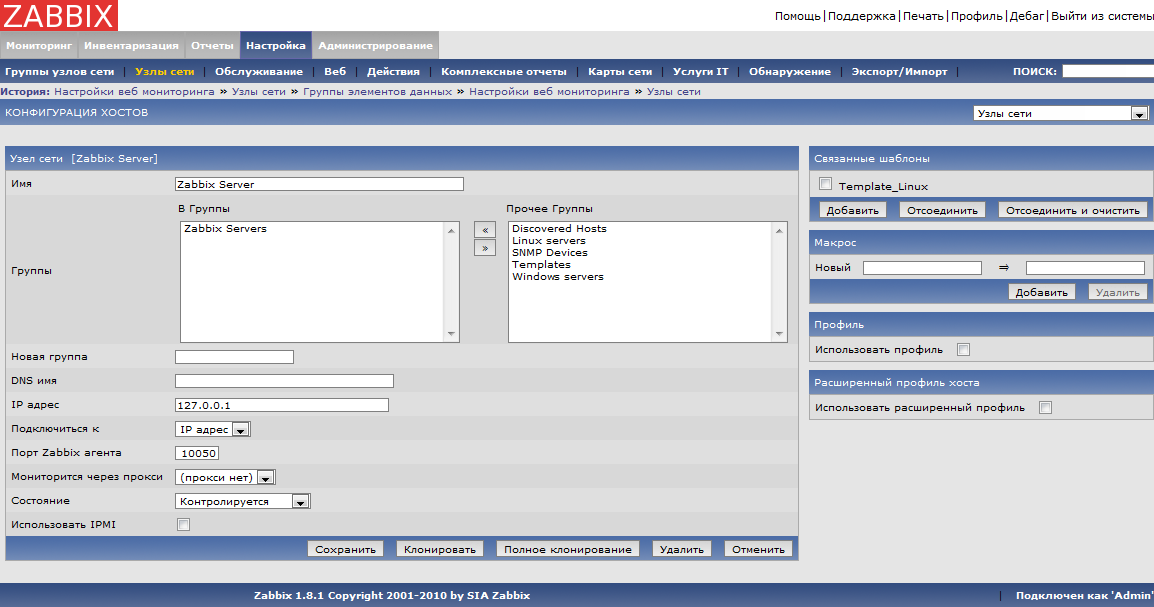
Task: Click the ПОИСК search field
Action: coord(1108,71)
